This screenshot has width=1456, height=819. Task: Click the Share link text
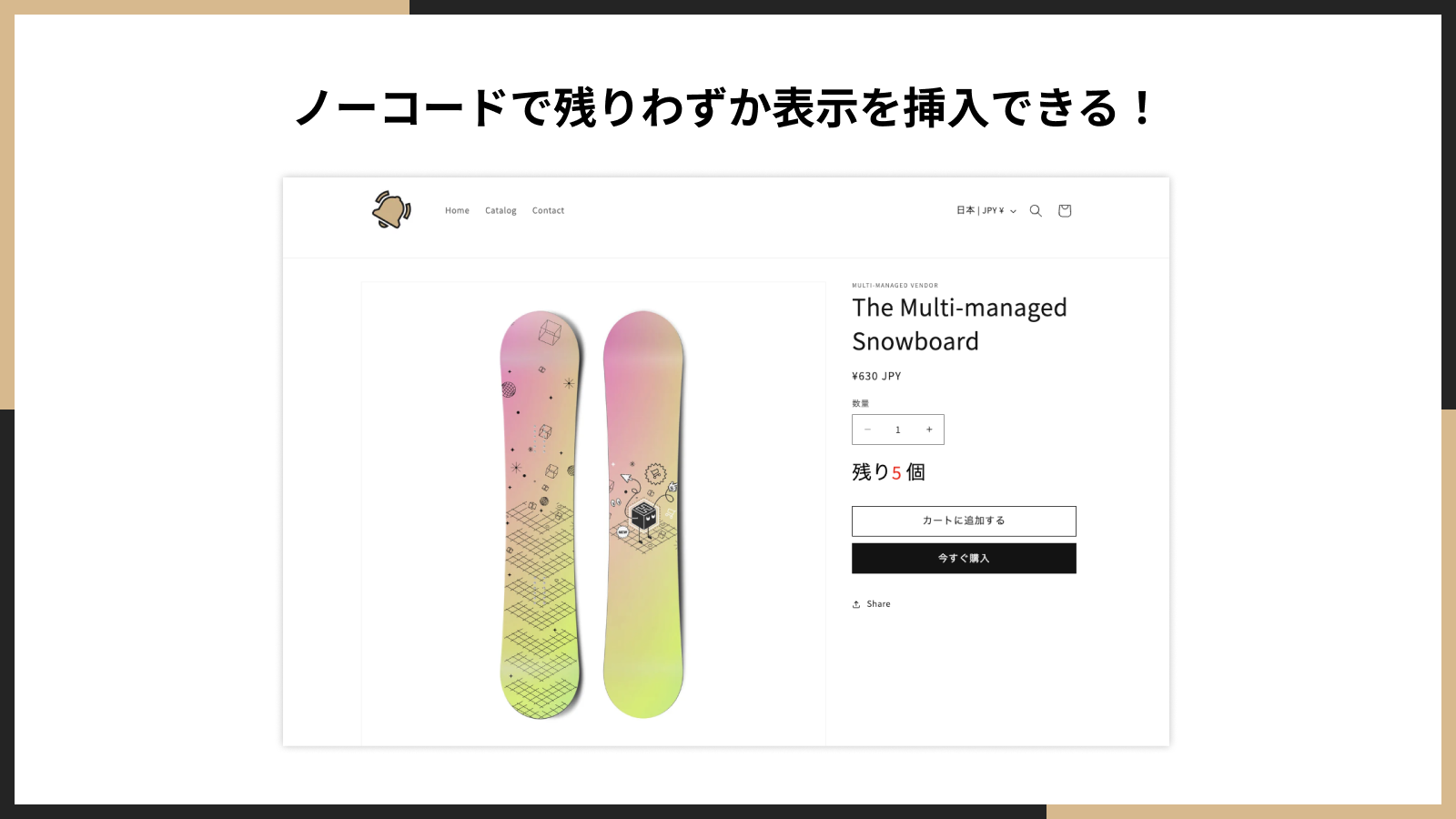878,604
